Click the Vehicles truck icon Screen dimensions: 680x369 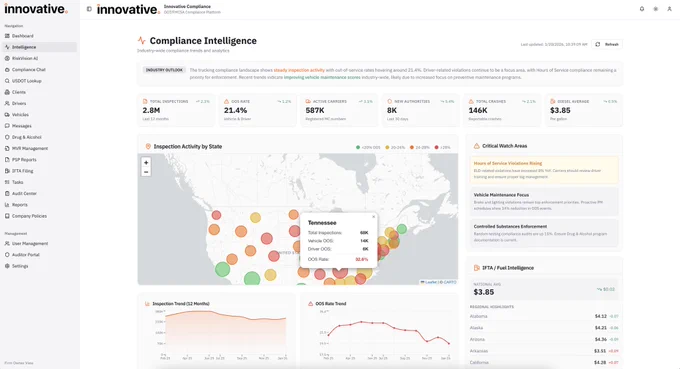pos(7,115)
